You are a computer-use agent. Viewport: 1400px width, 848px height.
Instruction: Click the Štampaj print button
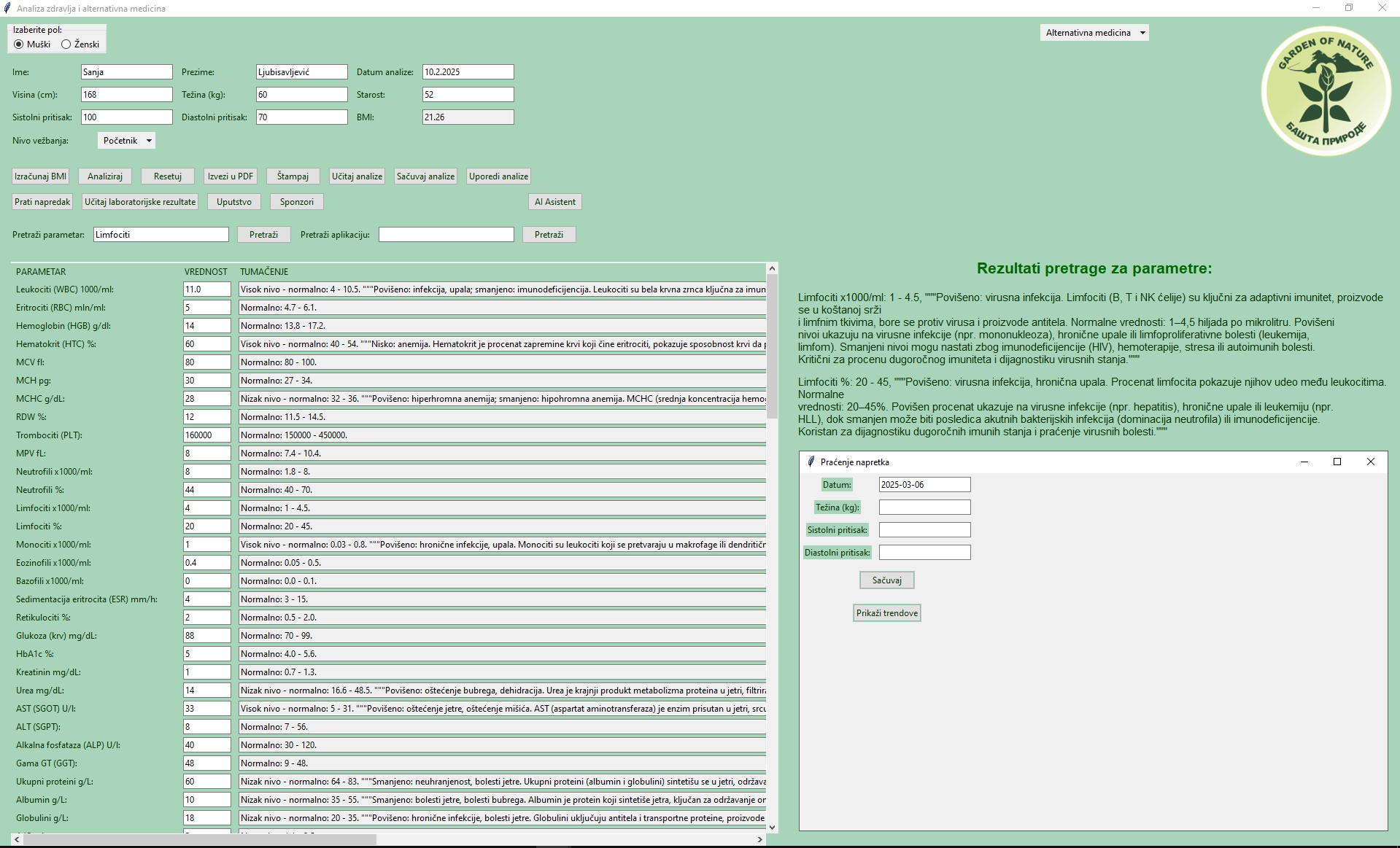pyautogui.click(x=293, y=176)
